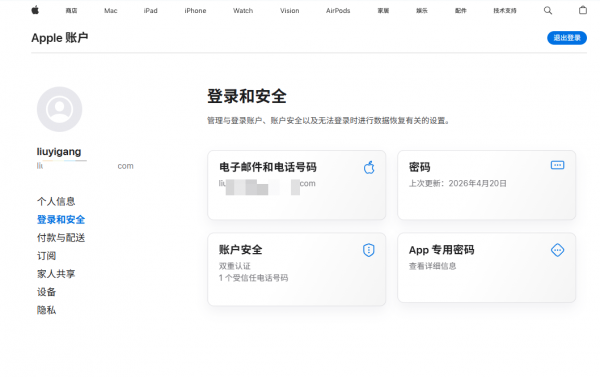Click the diamond icon on App 专用密码 card
The image size is (600, 377).
(557, 250)
